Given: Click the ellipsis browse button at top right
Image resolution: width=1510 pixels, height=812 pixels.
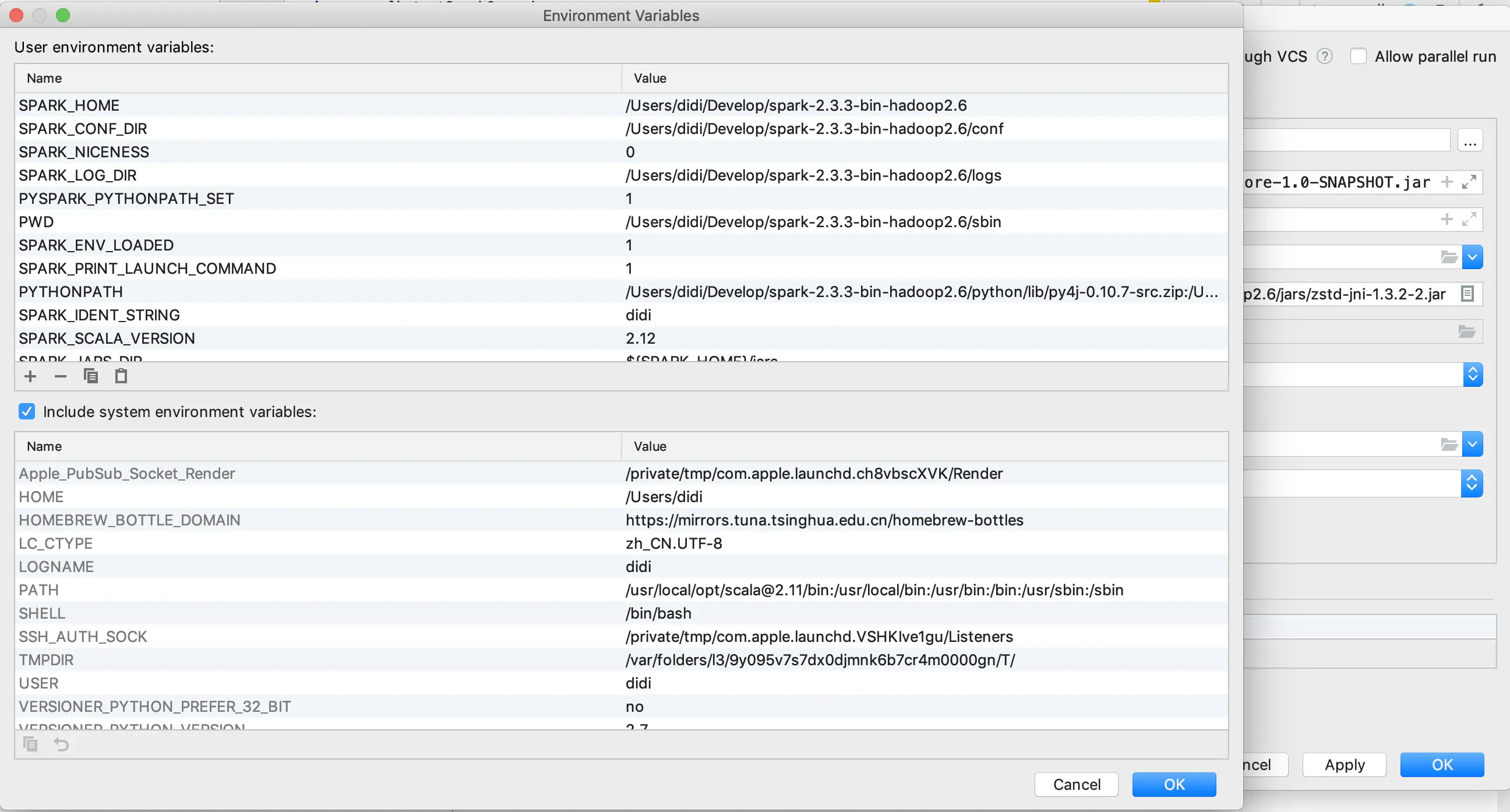Looking at the screenshot, I should [1470, 142].
